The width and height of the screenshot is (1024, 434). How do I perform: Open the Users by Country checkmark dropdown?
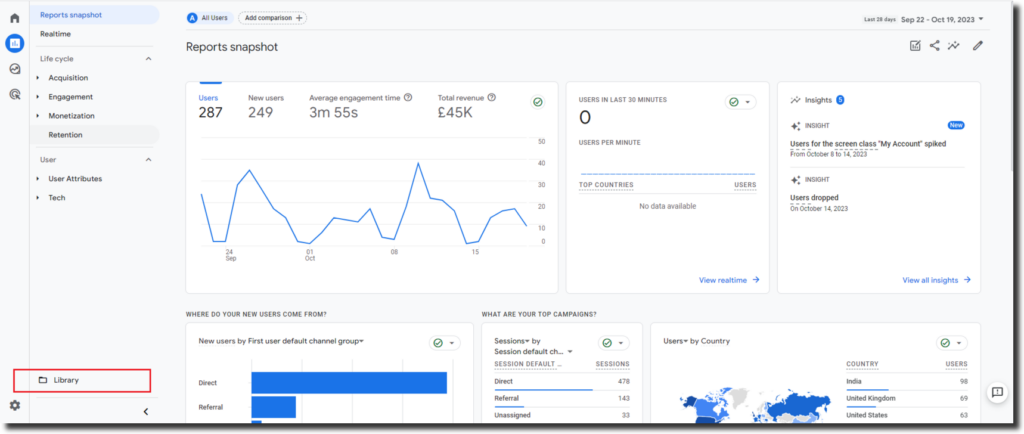pyautogui.click(x=952, y=342)
